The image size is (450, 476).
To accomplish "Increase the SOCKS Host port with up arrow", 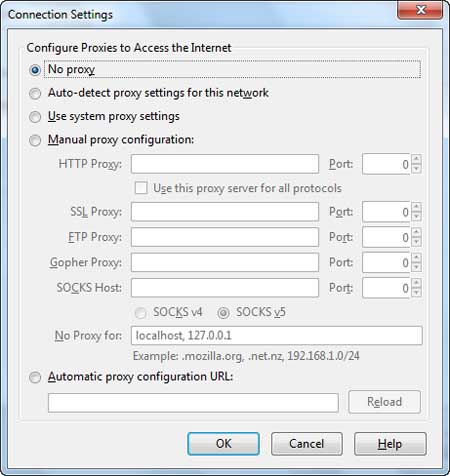I will 416,283.
